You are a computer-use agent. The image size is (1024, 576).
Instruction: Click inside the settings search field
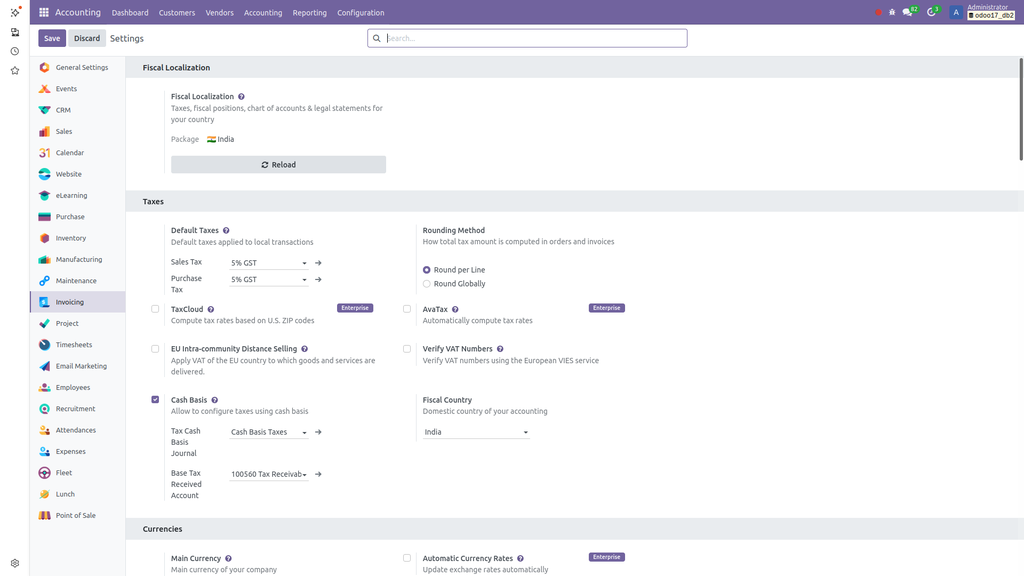528,37
